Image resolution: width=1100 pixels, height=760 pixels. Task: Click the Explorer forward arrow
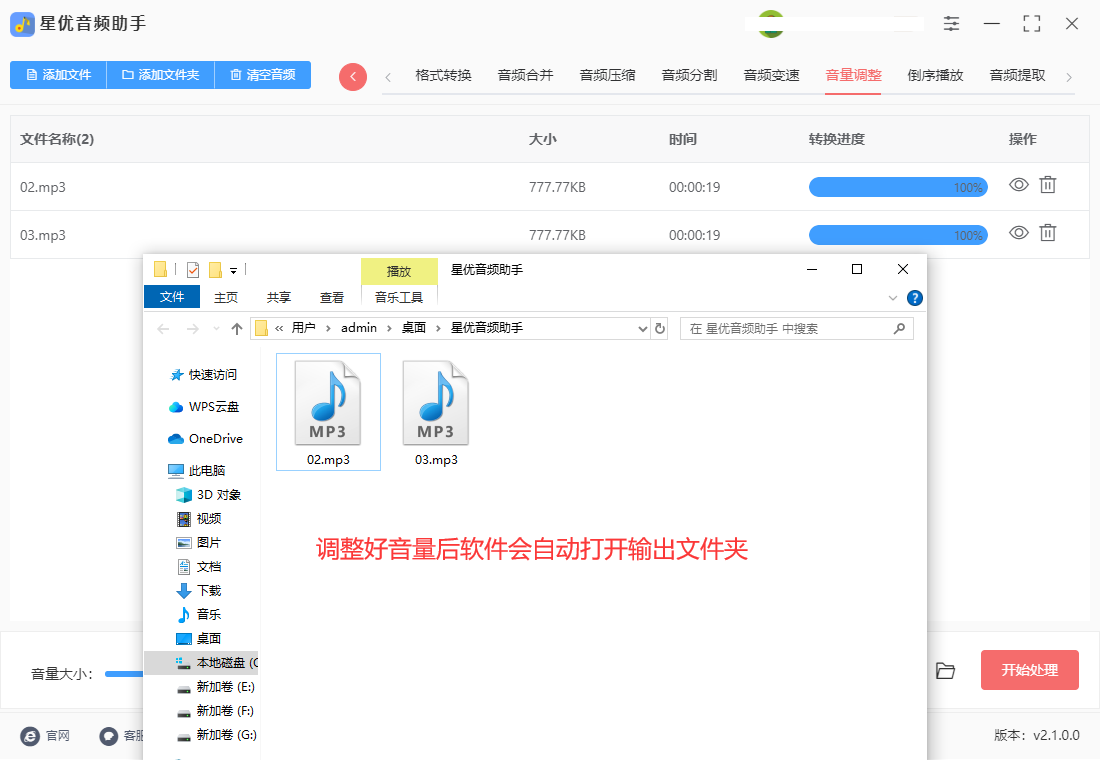[x=193, y=328]
